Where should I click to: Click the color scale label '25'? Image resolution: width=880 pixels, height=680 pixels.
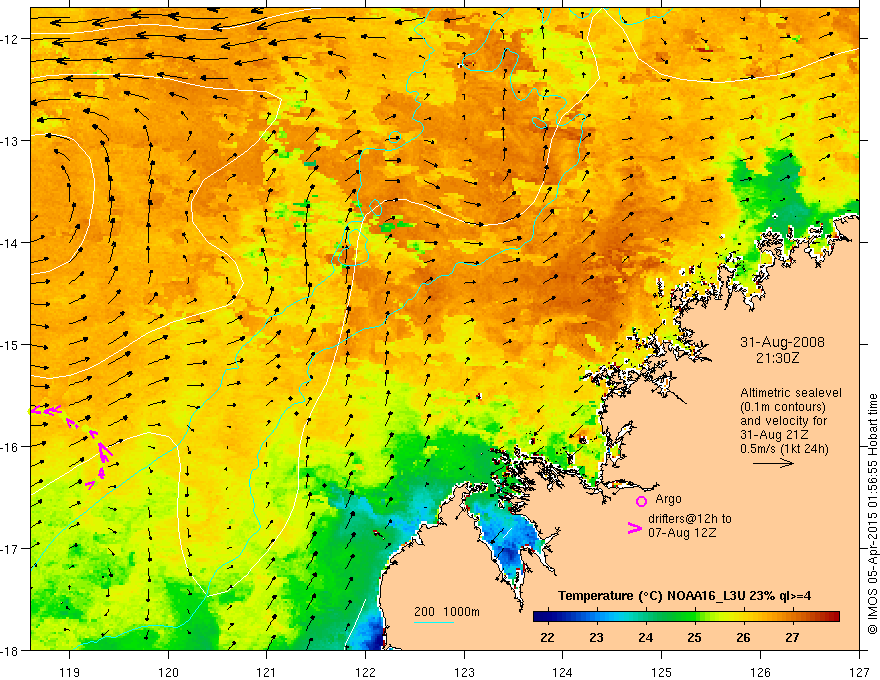click(x=694, y=637)
